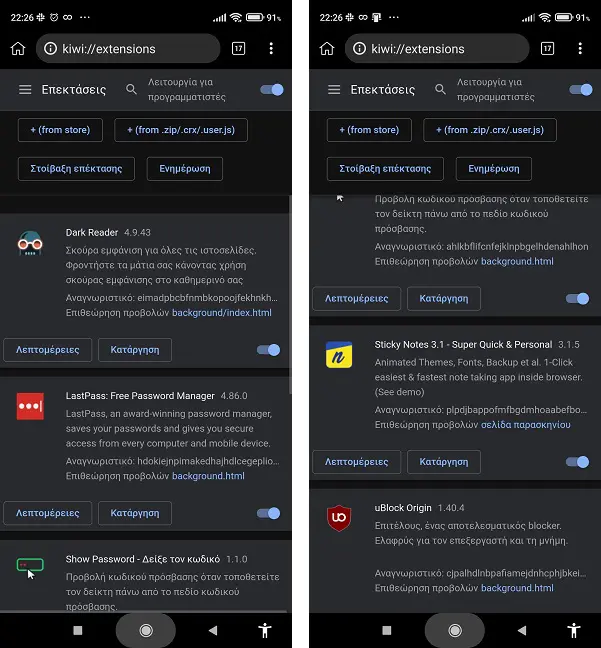601x648 pixels.
Task: Disable the Sticky Notes extension toggle
Action: [577, 462]
